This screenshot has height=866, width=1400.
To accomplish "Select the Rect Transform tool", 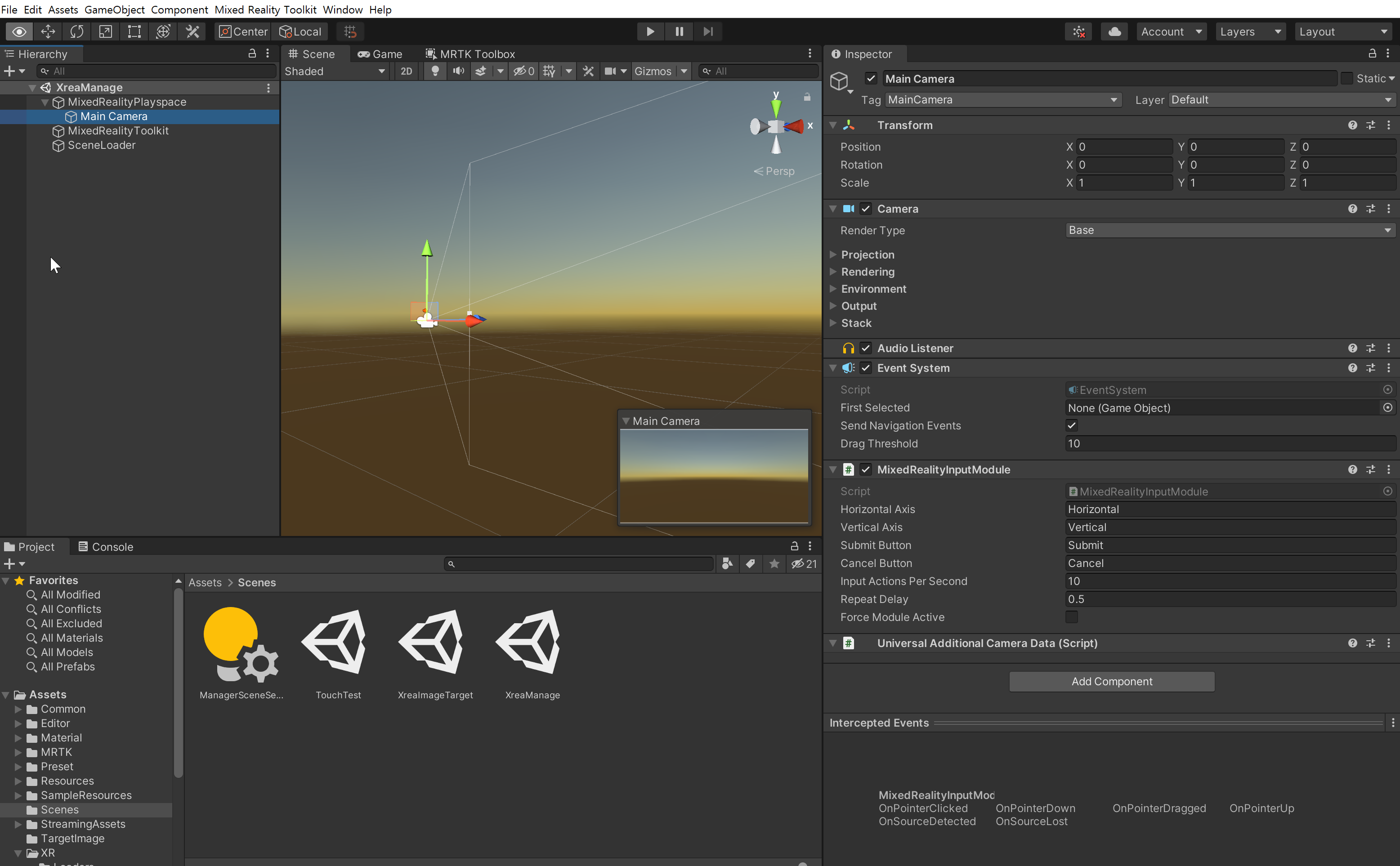I will coord(134,31).
